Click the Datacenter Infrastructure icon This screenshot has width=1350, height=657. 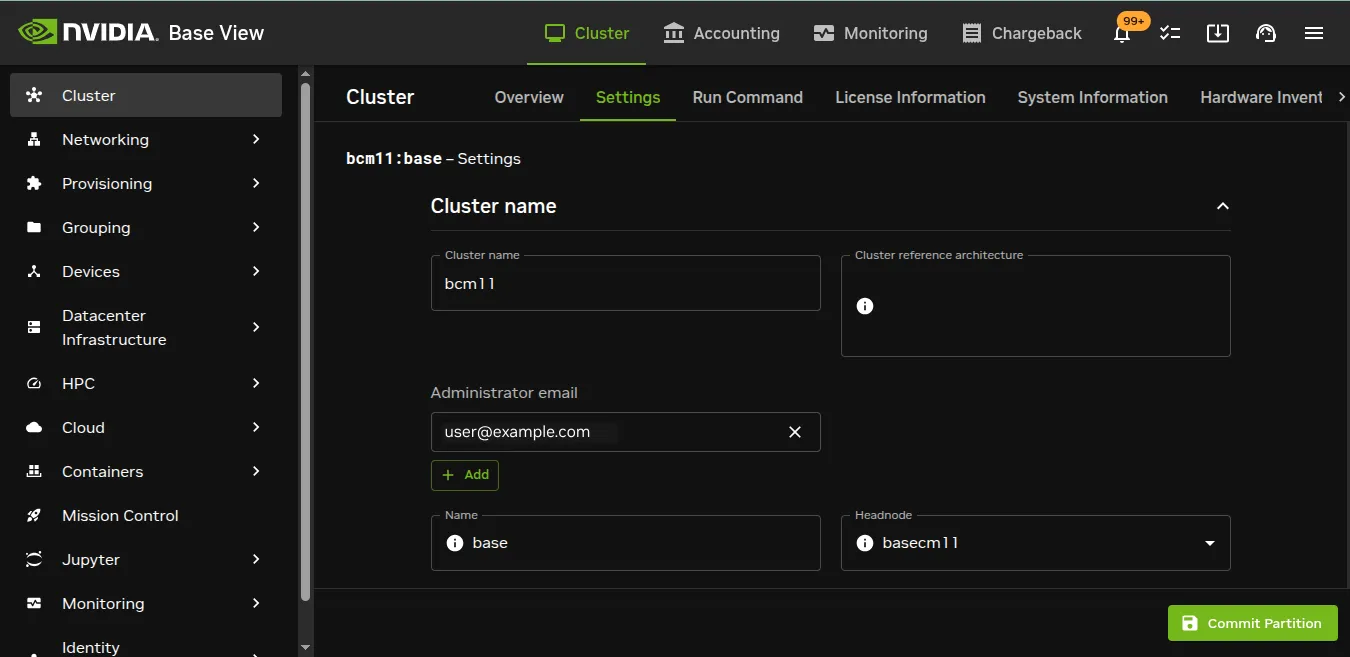(x=34, y=327)
